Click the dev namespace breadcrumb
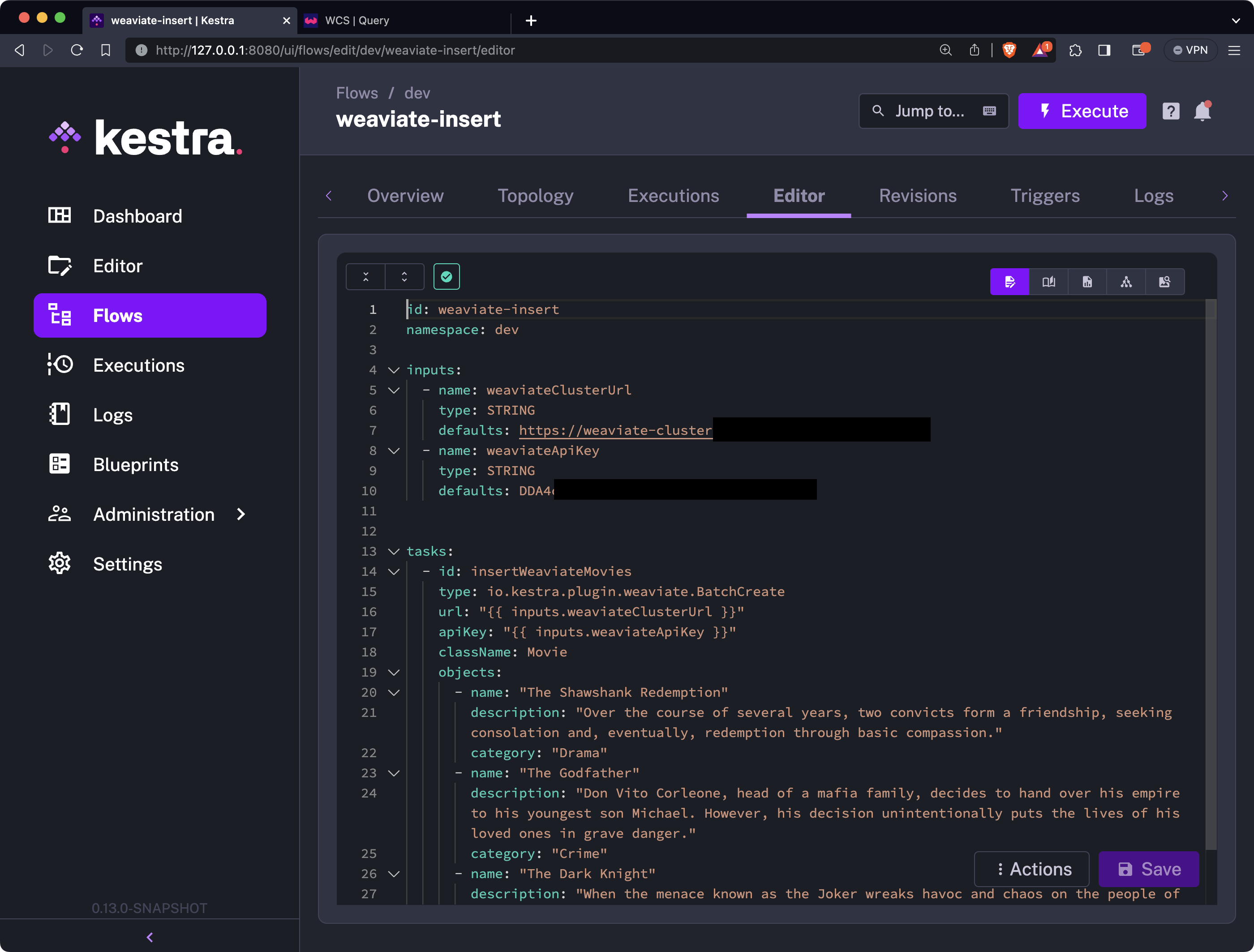 click(417, 93)
